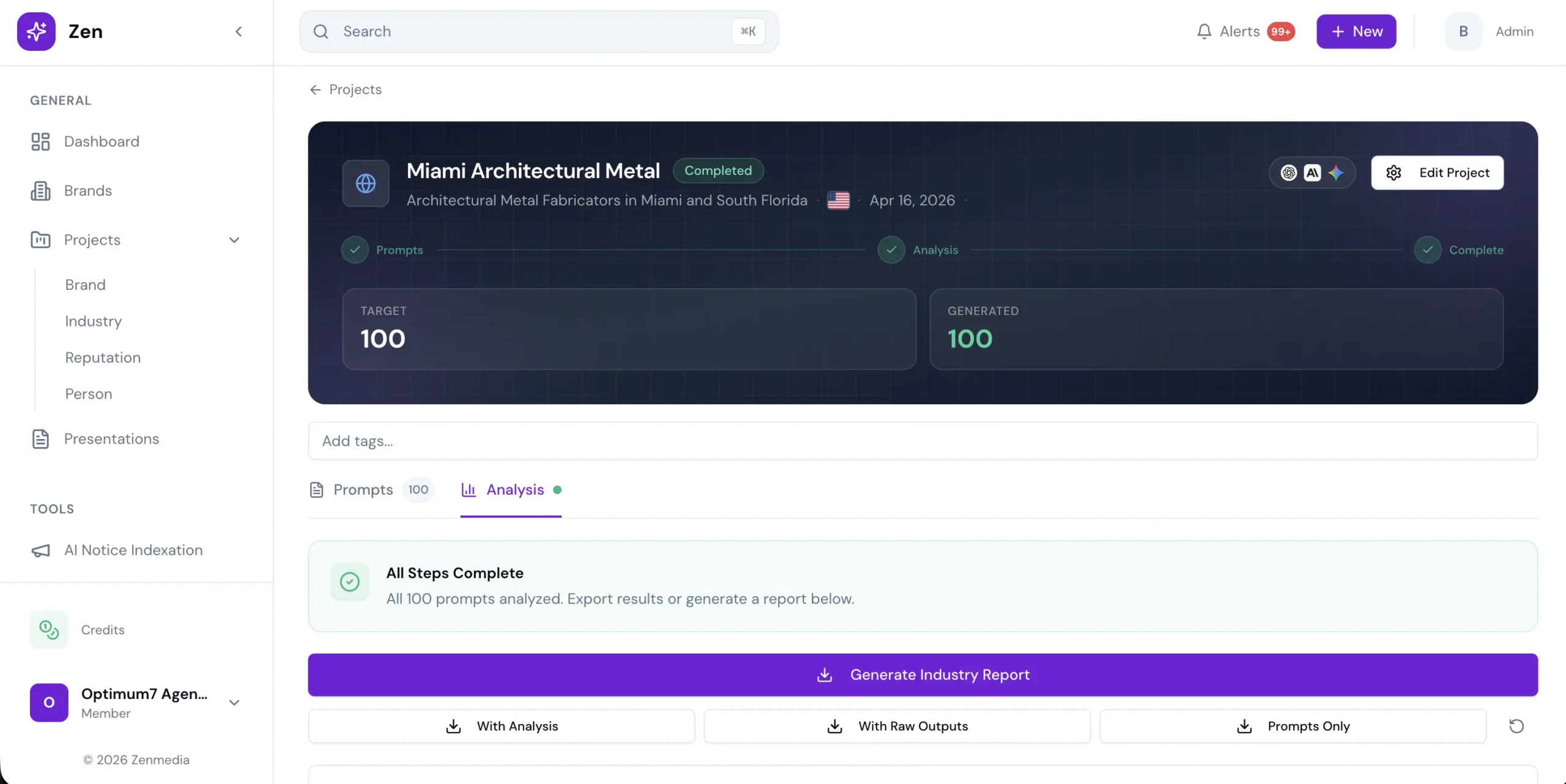Click the Completed status badge
Screen dimensions: 1566x784
click(x=718, y=171)
